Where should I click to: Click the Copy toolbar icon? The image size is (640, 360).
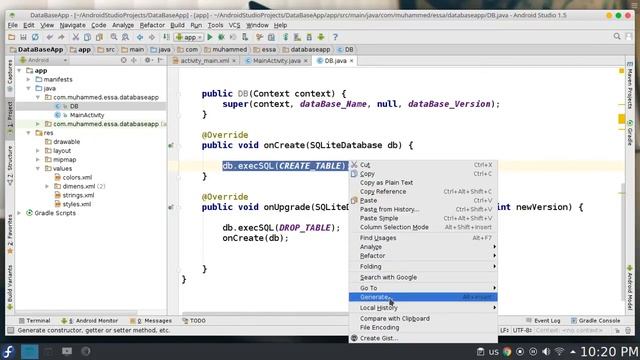point(87,37)
